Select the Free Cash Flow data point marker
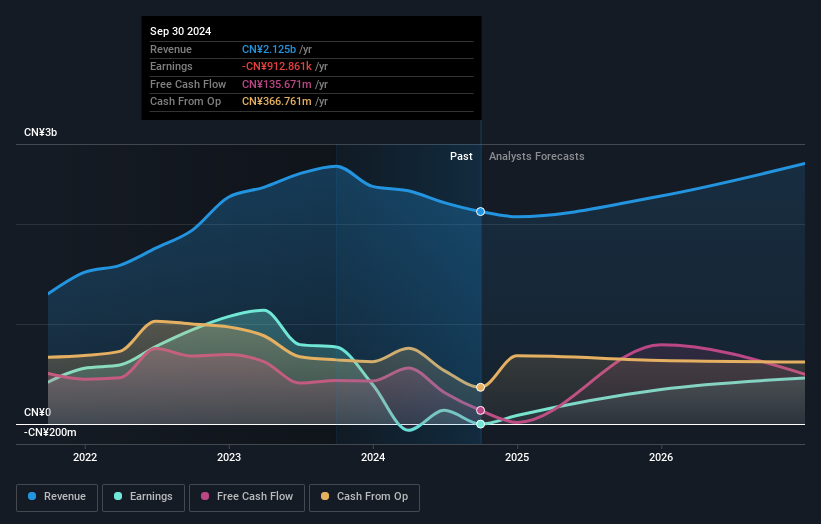 (x=481, y=410)
